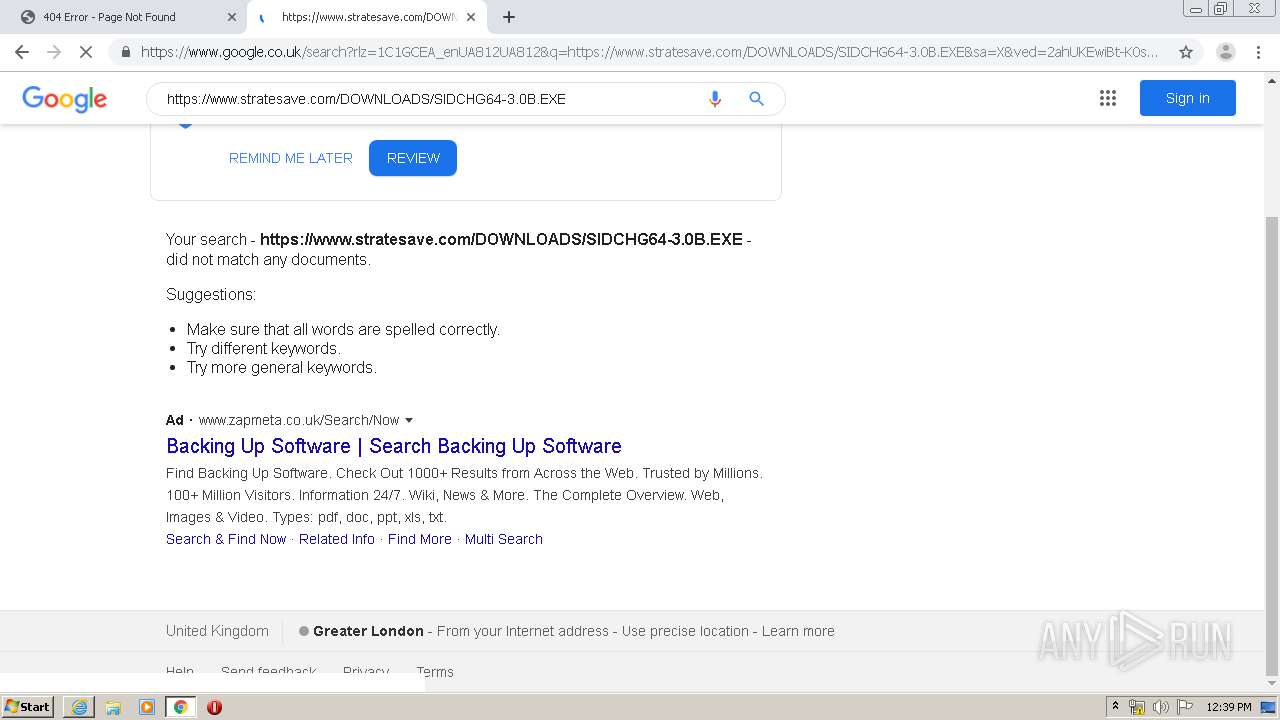This screenshot has height=720, width=1280.
Task: Click the vertical page scrollbar
Action: [1272, 445]
